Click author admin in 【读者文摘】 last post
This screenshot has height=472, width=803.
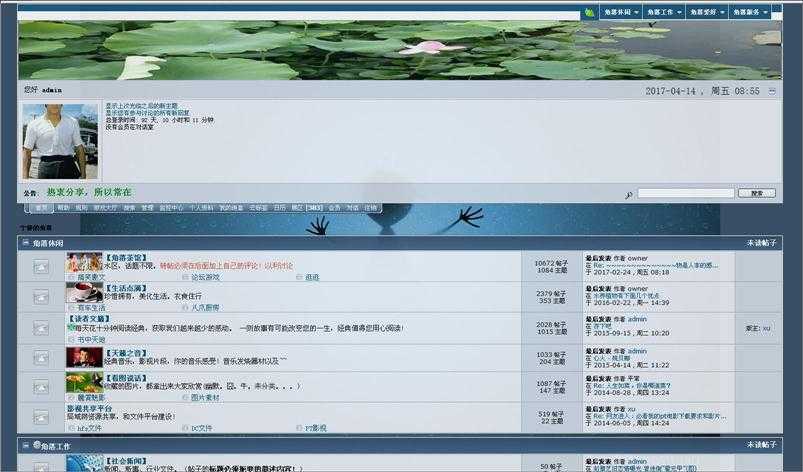click(637, 319)
